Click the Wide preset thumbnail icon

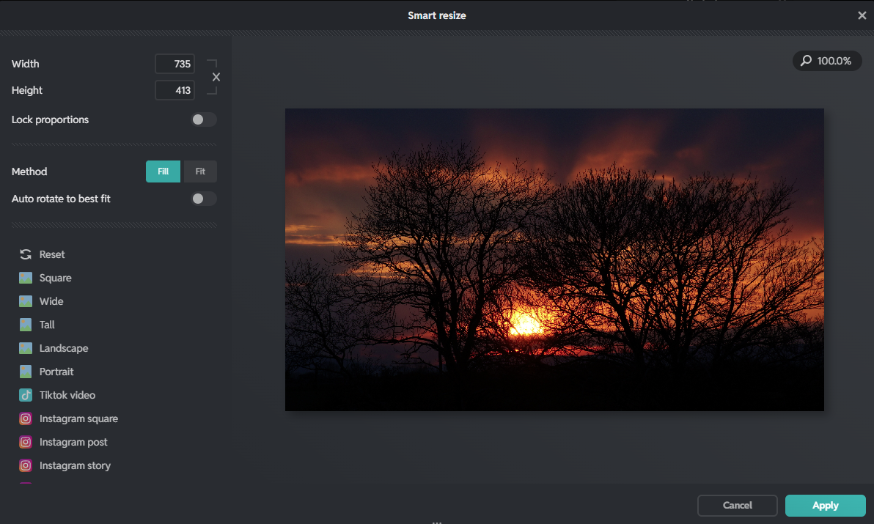click(26, 301)
